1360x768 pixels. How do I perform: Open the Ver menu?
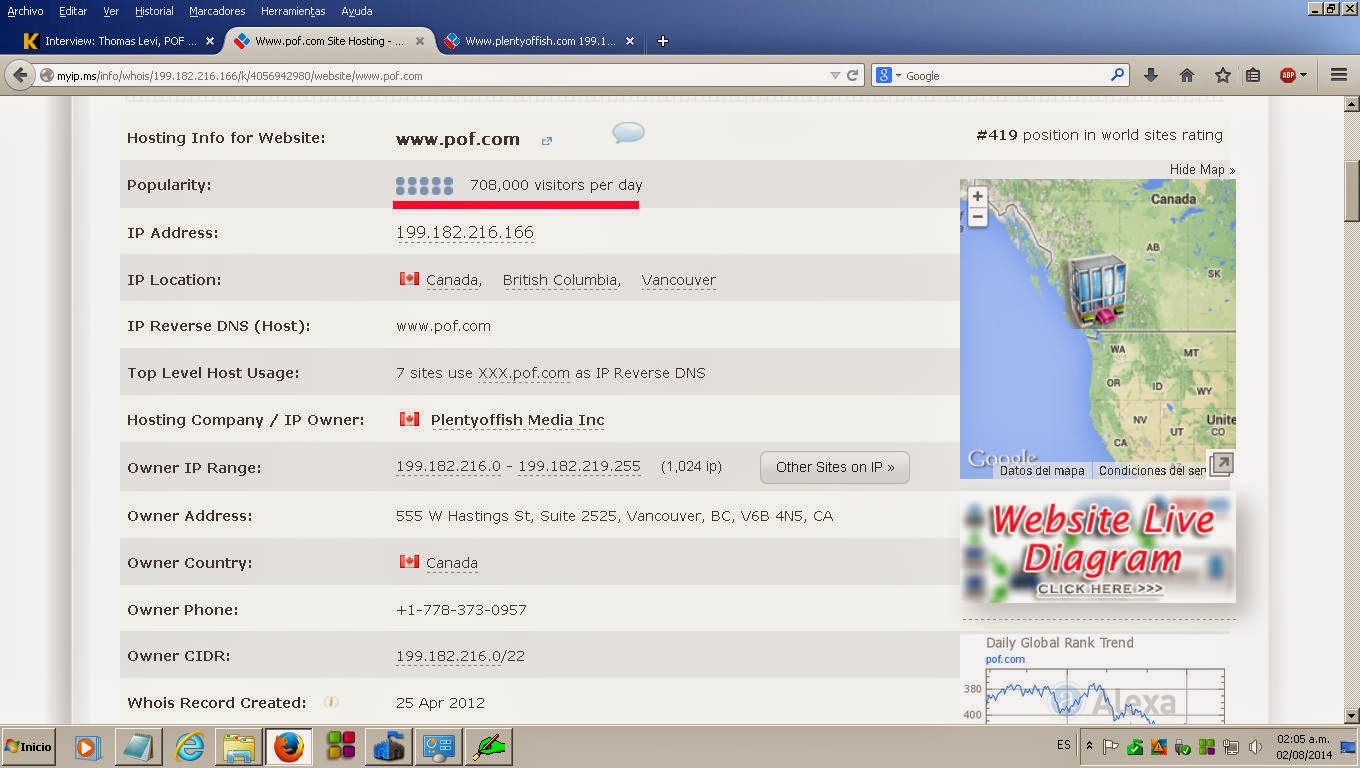tap(111, 11)
